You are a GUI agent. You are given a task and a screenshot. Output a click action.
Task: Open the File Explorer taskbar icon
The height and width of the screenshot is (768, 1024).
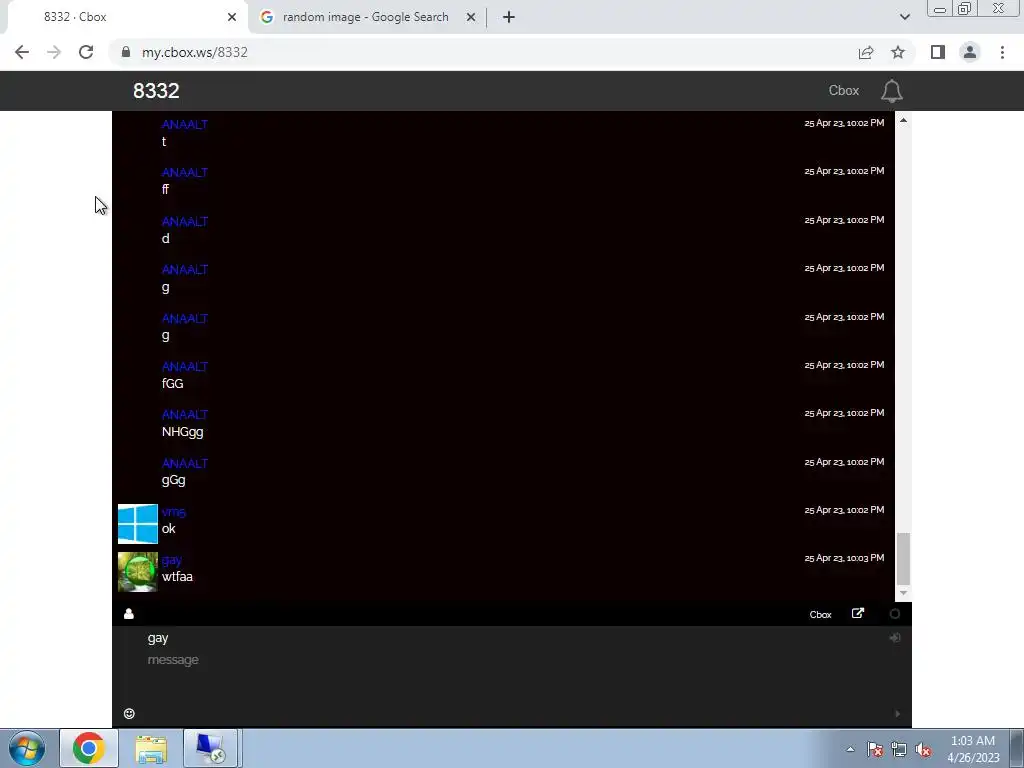tap(151, 748)
